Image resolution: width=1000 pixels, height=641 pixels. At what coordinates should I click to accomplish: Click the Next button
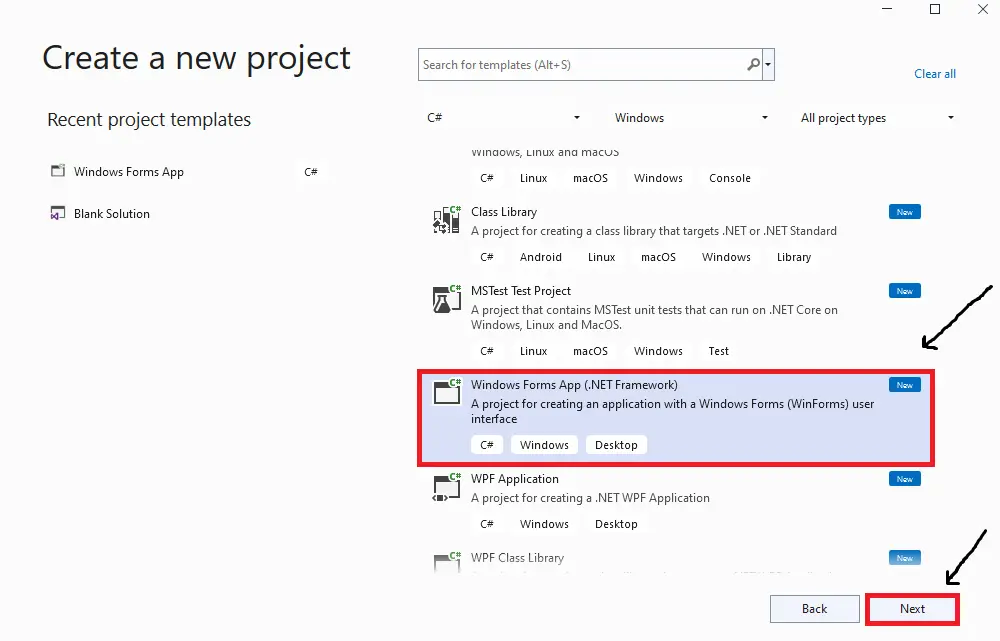click(x=912, y=609)
